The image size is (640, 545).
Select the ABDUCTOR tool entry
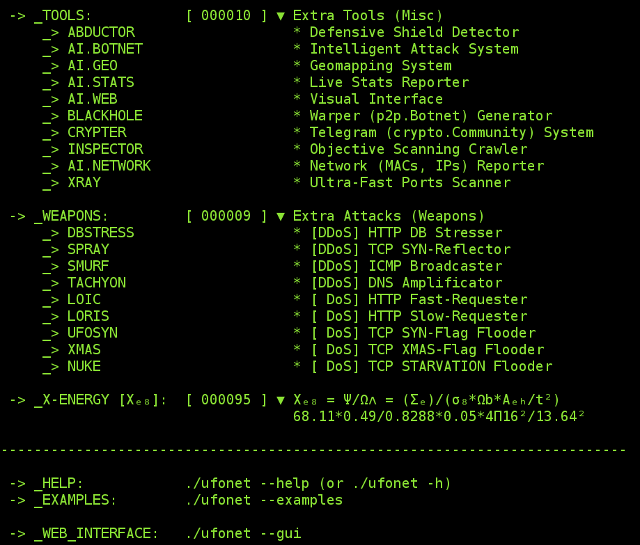click(x=101, y=32)
